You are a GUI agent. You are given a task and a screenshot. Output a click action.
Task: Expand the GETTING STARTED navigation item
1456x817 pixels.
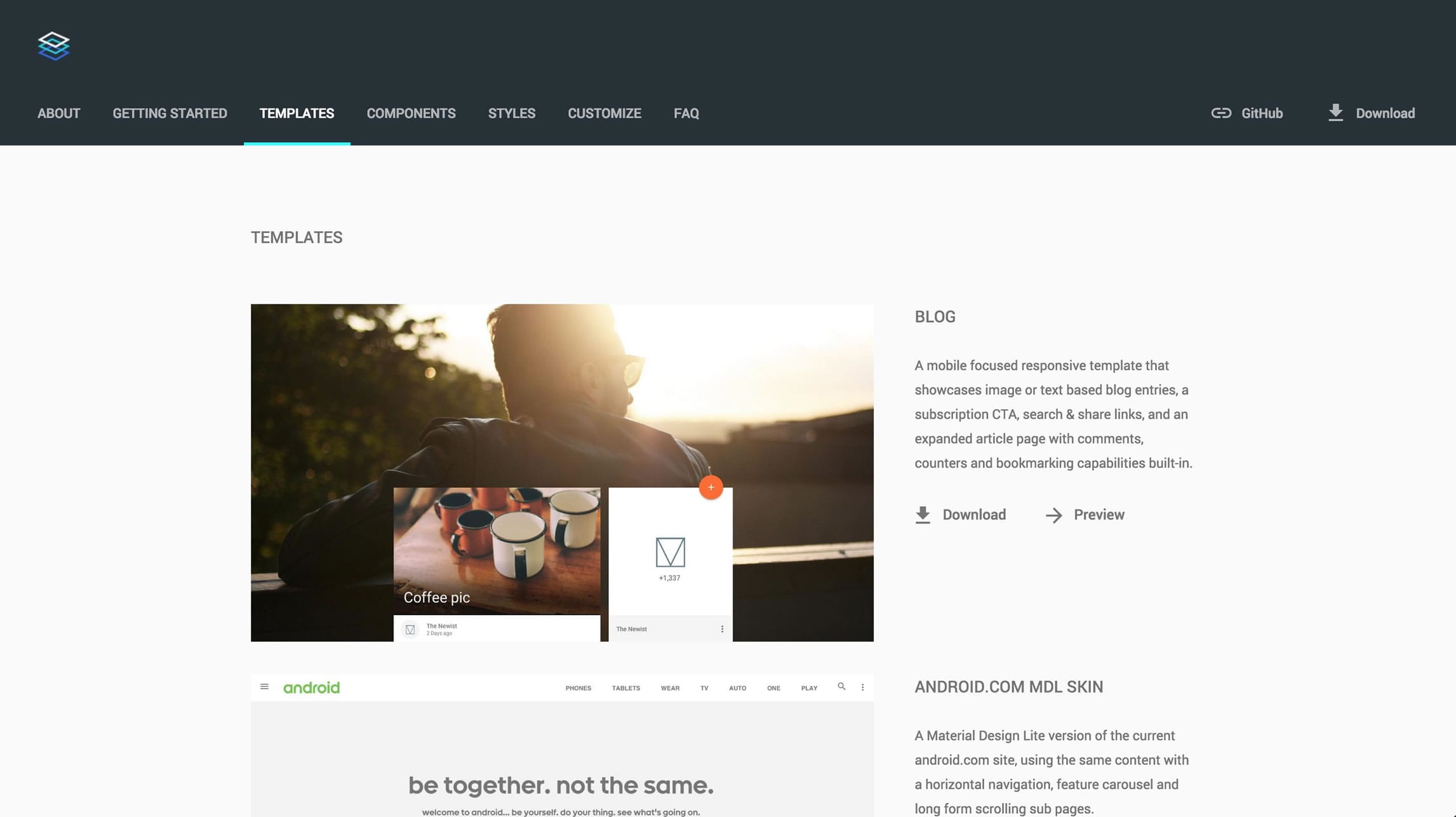170,113
